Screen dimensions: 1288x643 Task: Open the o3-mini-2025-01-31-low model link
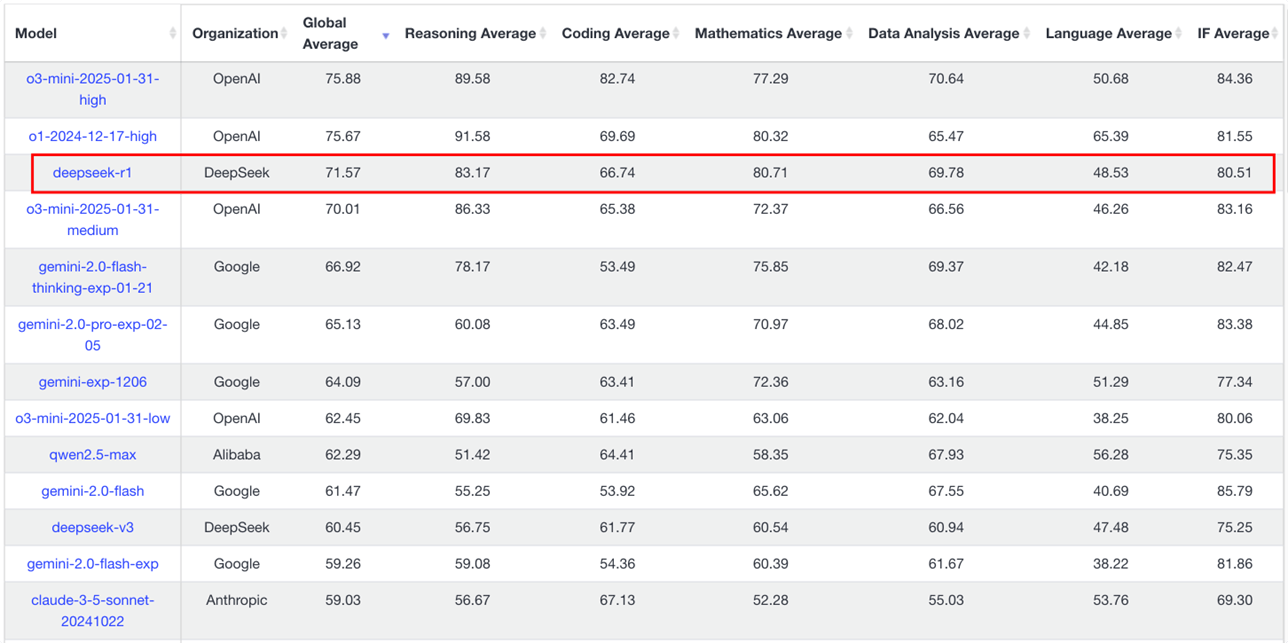(x=92, y=418)
